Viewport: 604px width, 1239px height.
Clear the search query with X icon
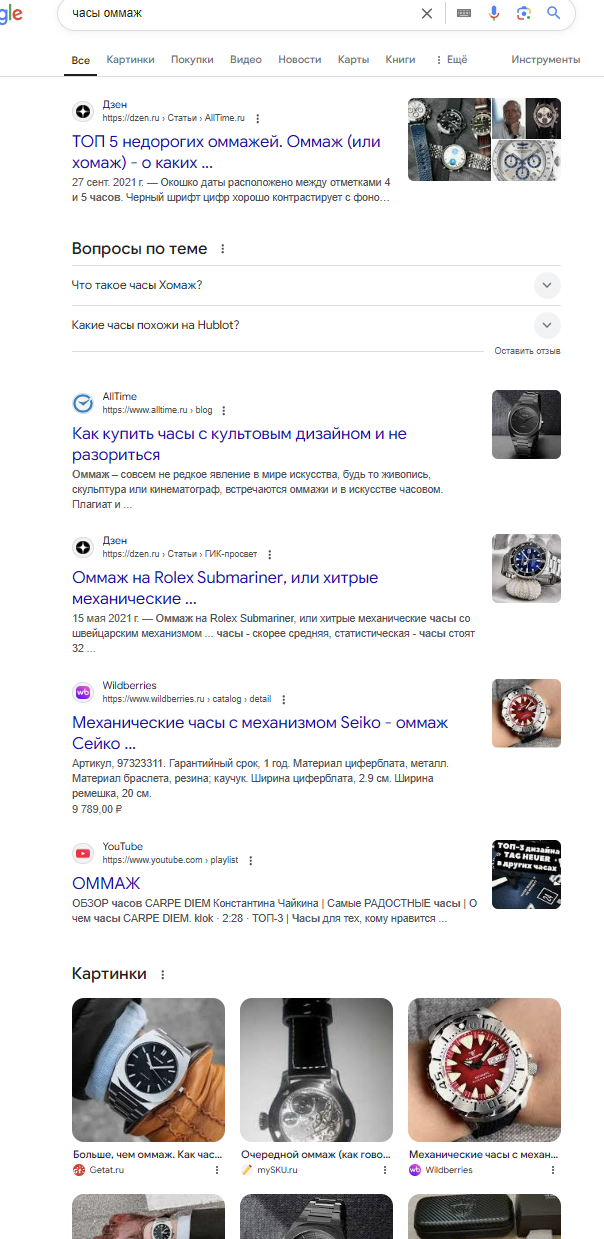click(x=427, y=13)
